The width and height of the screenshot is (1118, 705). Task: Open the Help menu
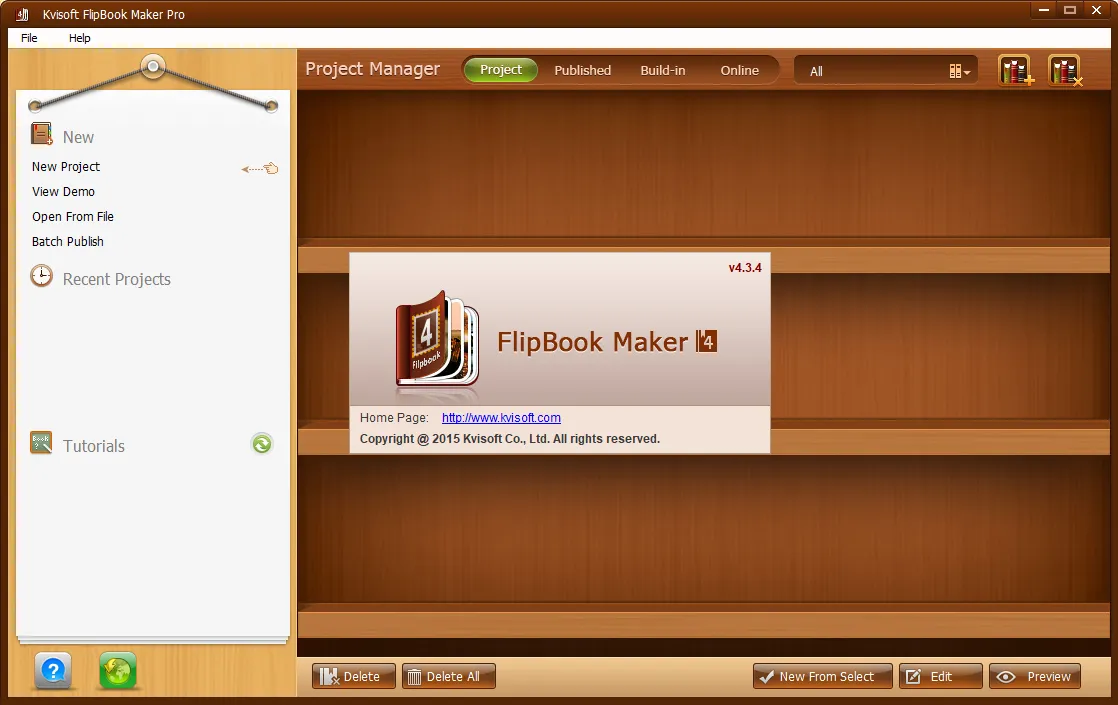tap(79, 38)
